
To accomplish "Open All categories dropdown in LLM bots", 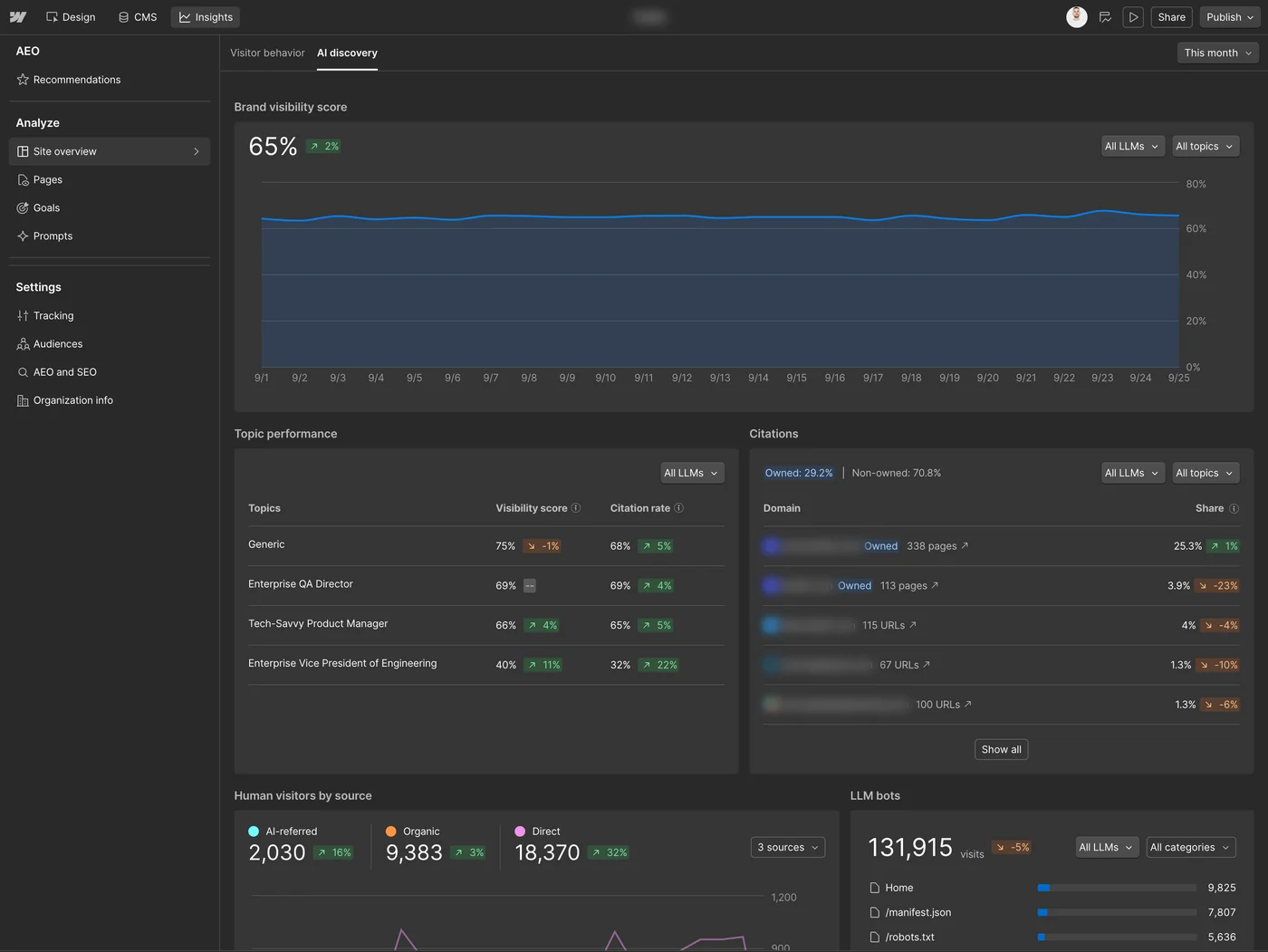I will pyautogui.click(x=1191, y=847).
